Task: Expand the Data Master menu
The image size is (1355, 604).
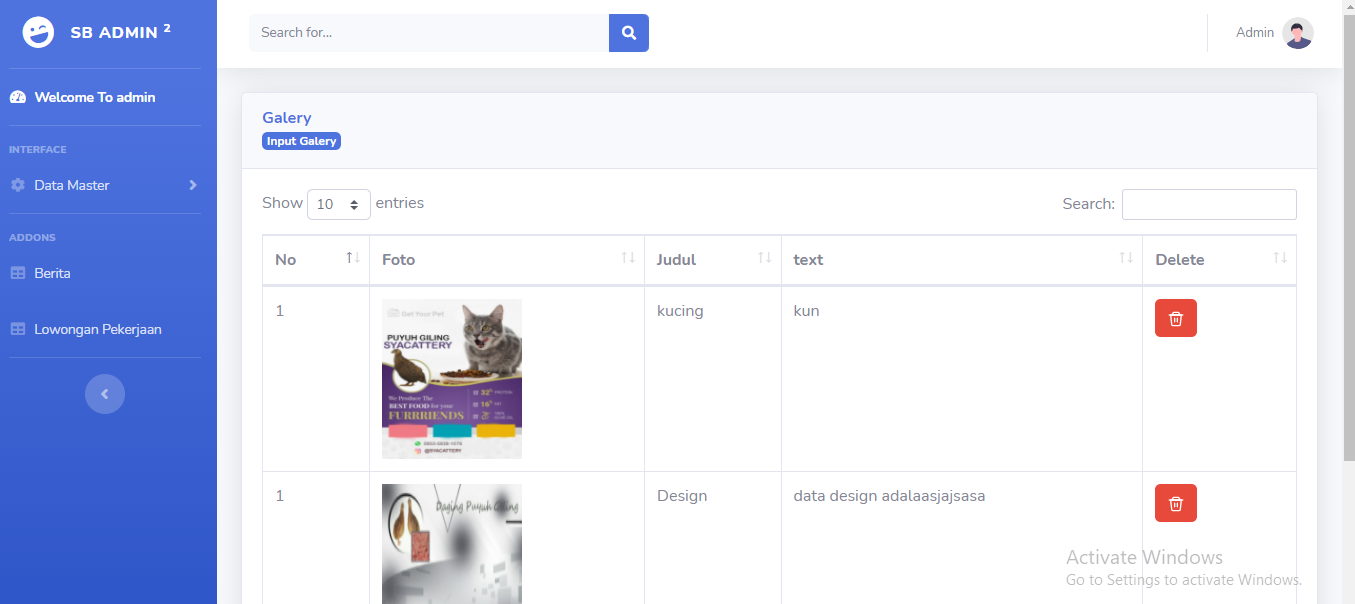Action: point(104,185)
